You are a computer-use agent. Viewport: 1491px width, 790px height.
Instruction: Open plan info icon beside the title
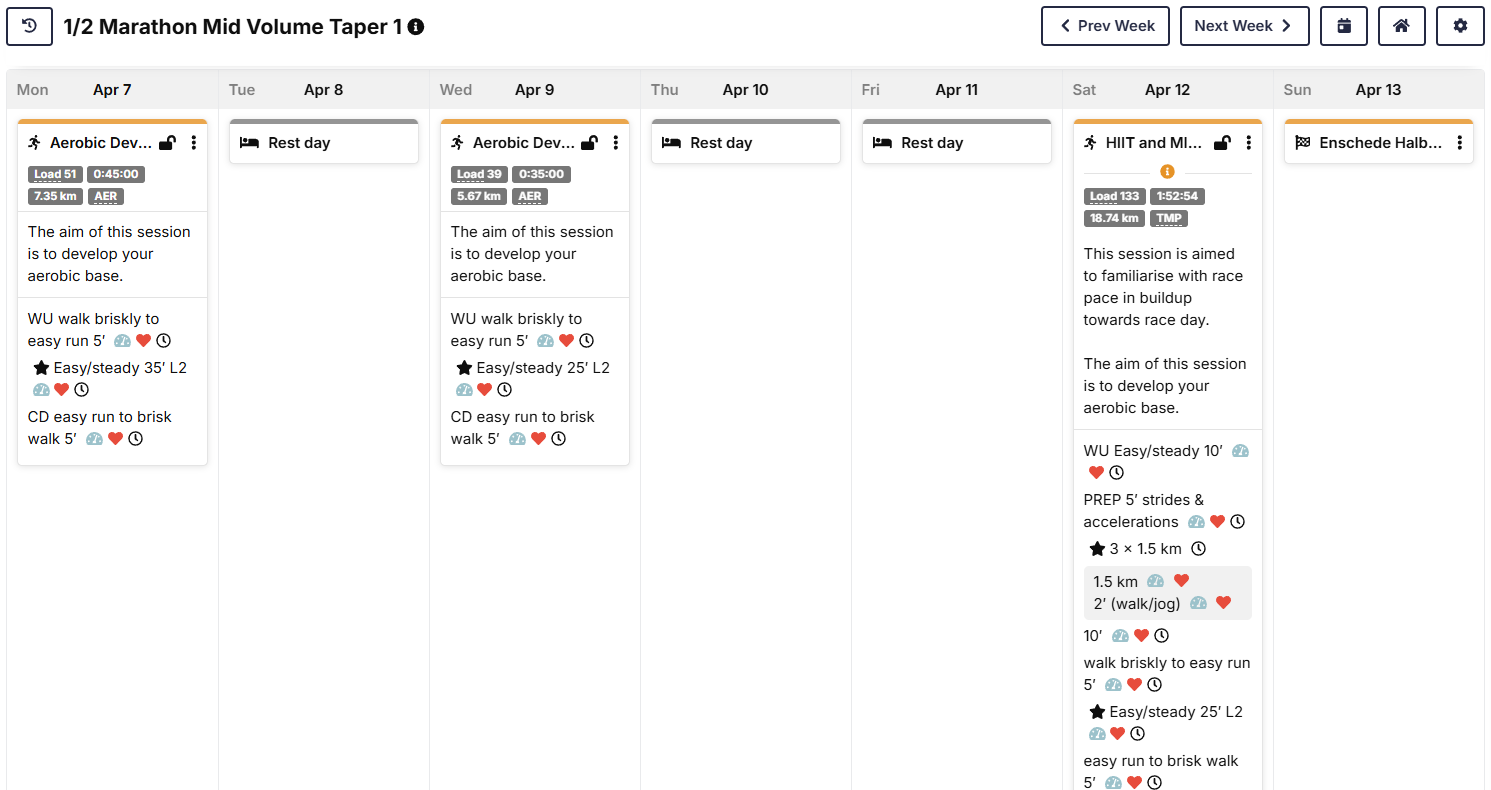tap(416, 27)
